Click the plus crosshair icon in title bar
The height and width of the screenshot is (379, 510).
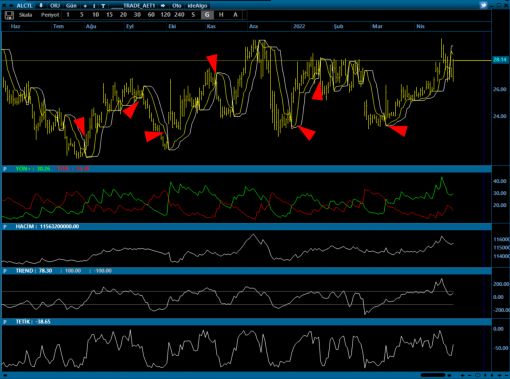click(85, 6)
